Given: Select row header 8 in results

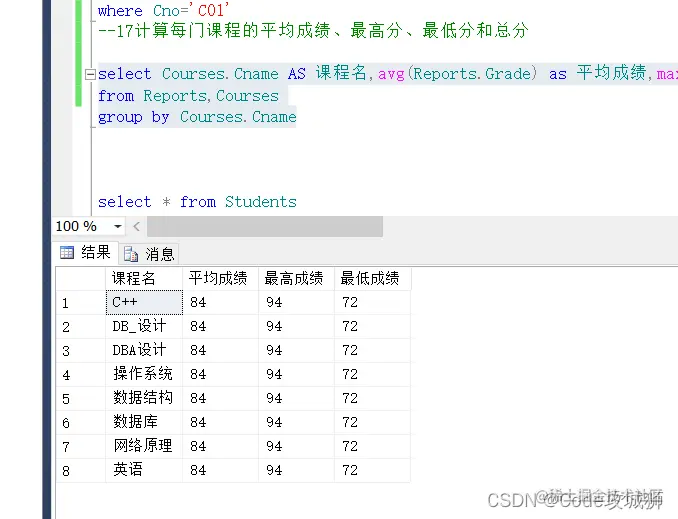Looking at the screenshot, I should tap(81, 471).
